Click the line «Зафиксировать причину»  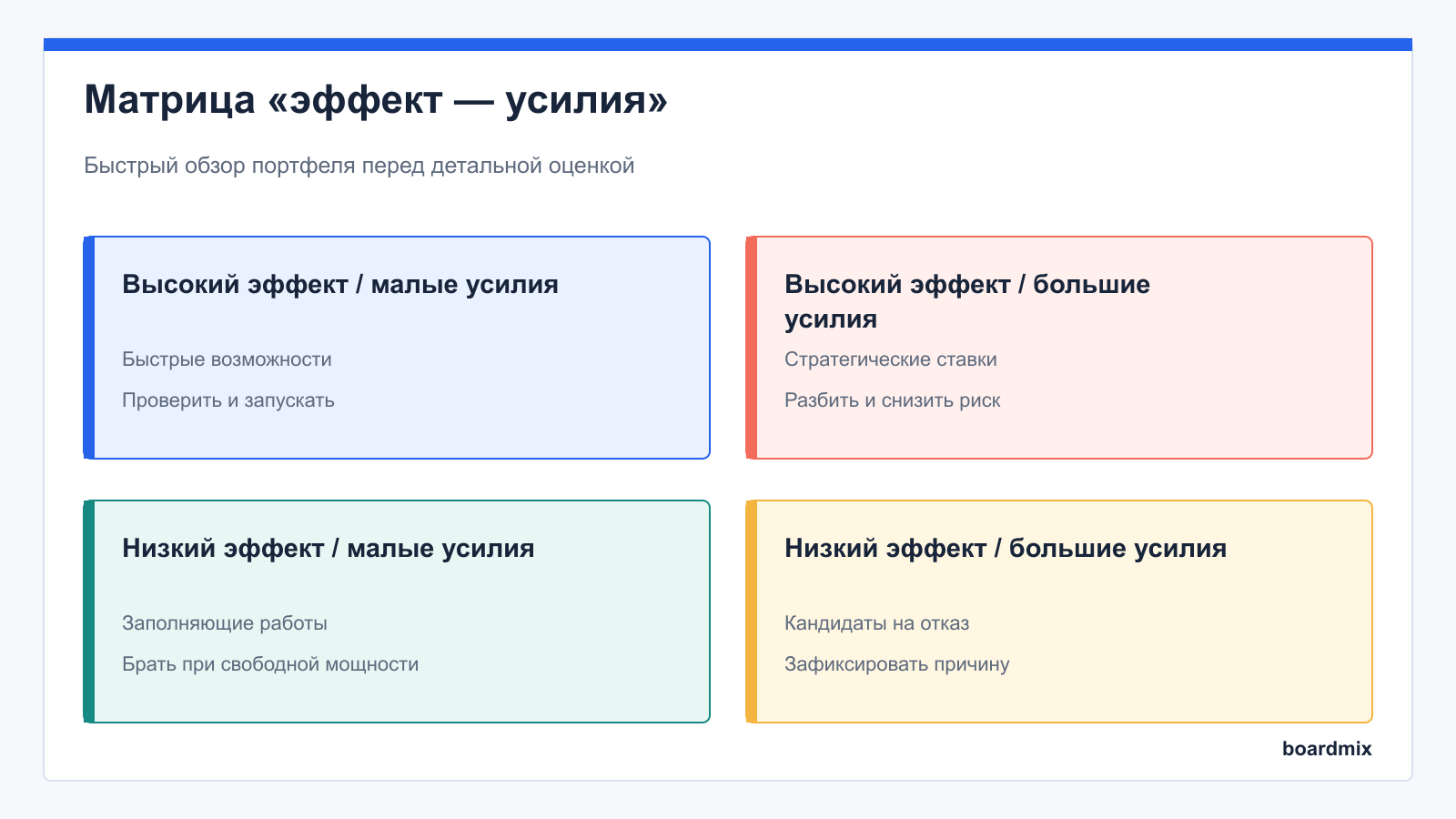click(897, 664)
